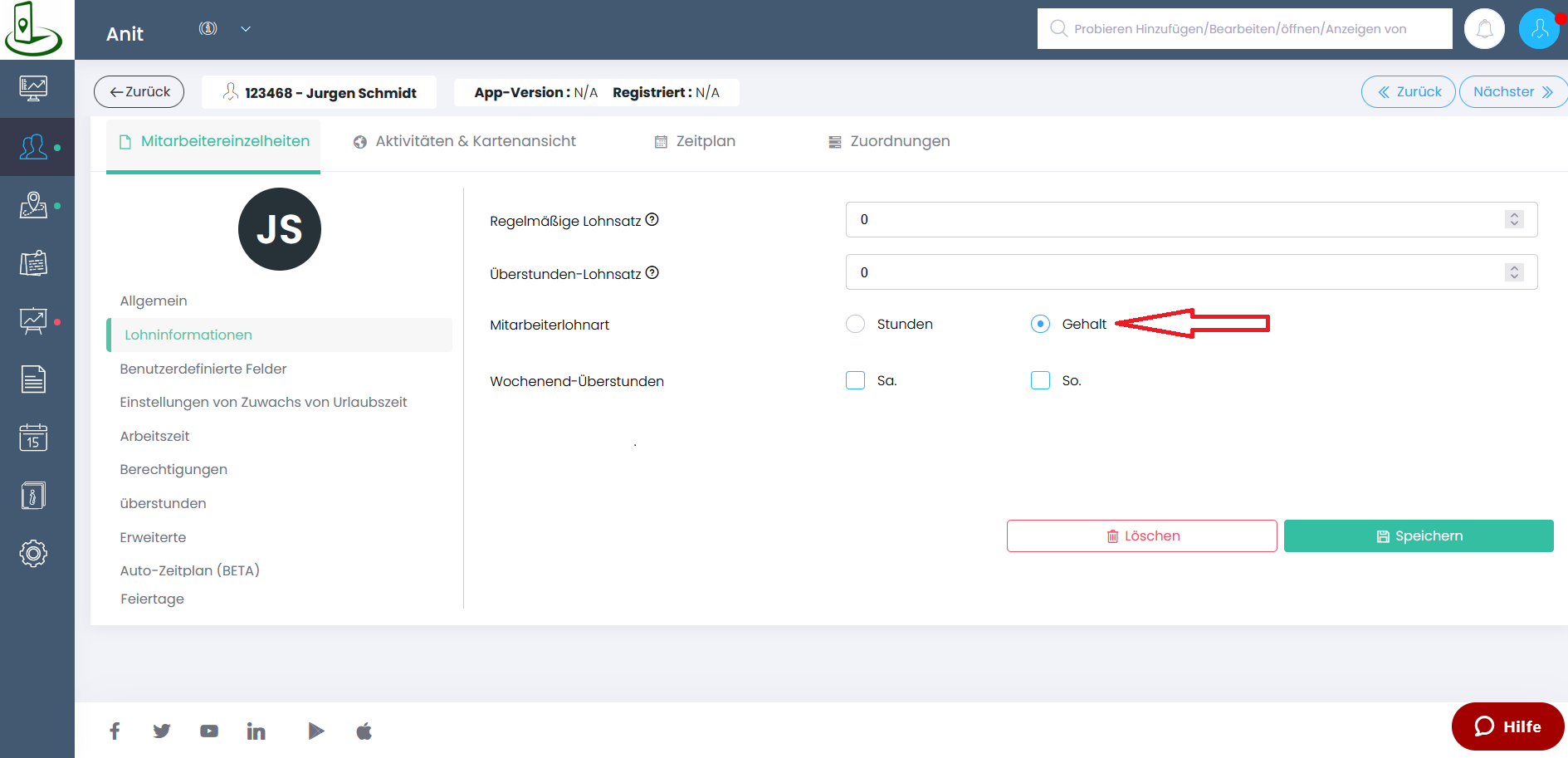Image resolution: width=1568 pixels, height=758 pixels.
Task: Click the stepper arrows on Überstunden-Lohnsatz field
Action: [x=1514, y=272]
